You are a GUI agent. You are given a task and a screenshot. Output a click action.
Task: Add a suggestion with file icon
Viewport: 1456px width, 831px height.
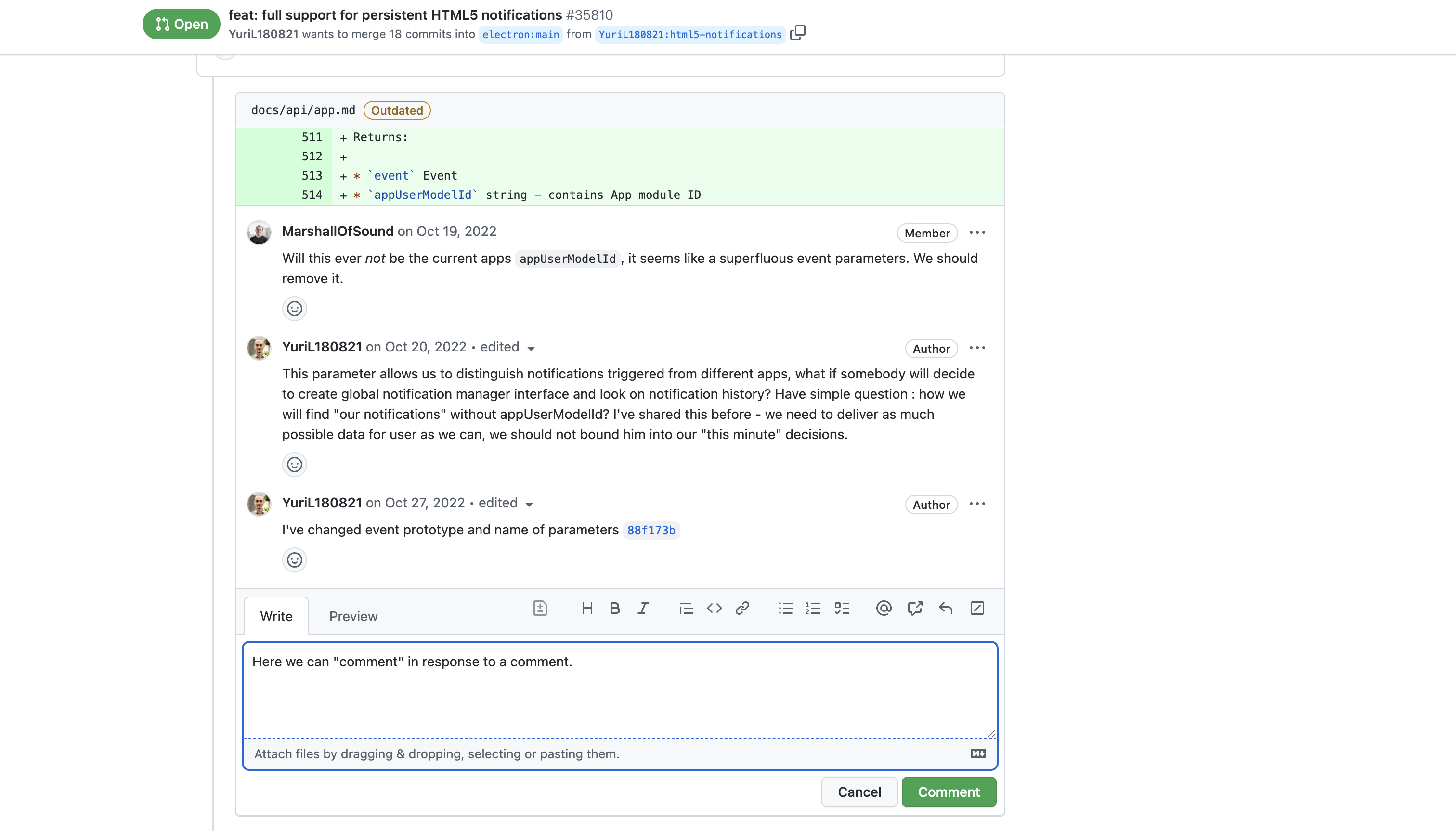coord(540,609)
